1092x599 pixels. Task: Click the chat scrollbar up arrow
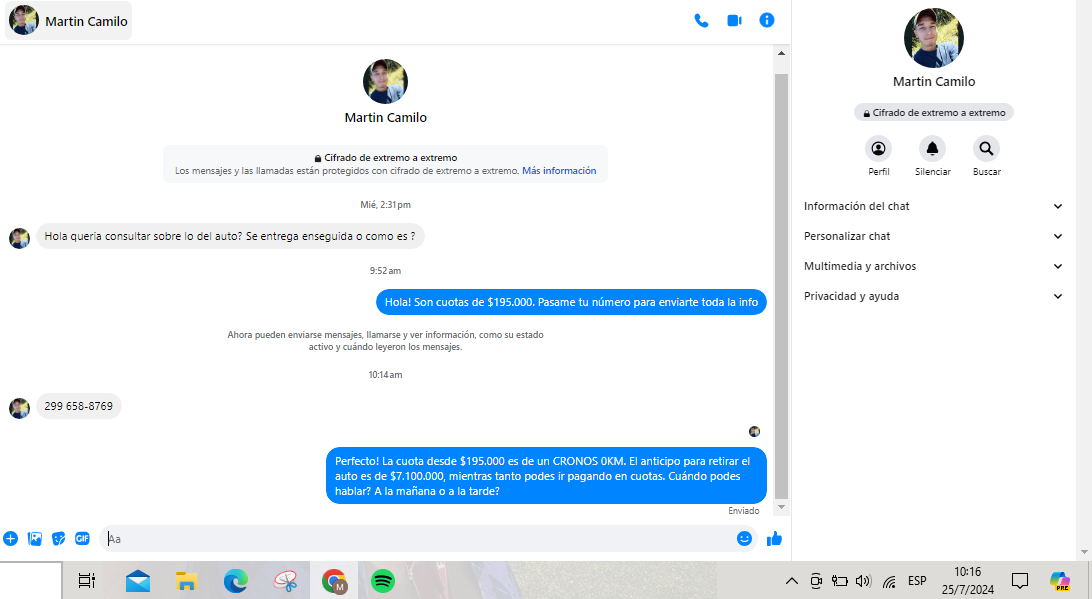[x=781, y=54]
